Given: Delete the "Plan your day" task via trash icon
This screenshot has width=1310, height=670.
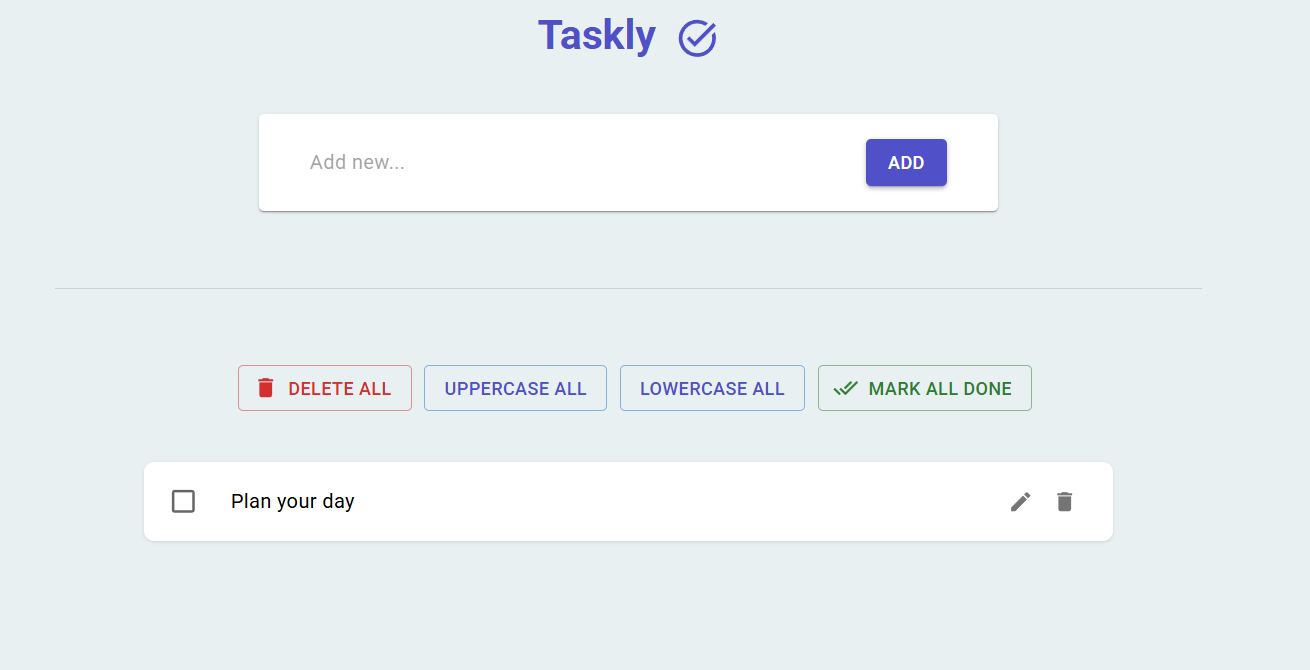Looking at the screenshot, I should 1065,502.
